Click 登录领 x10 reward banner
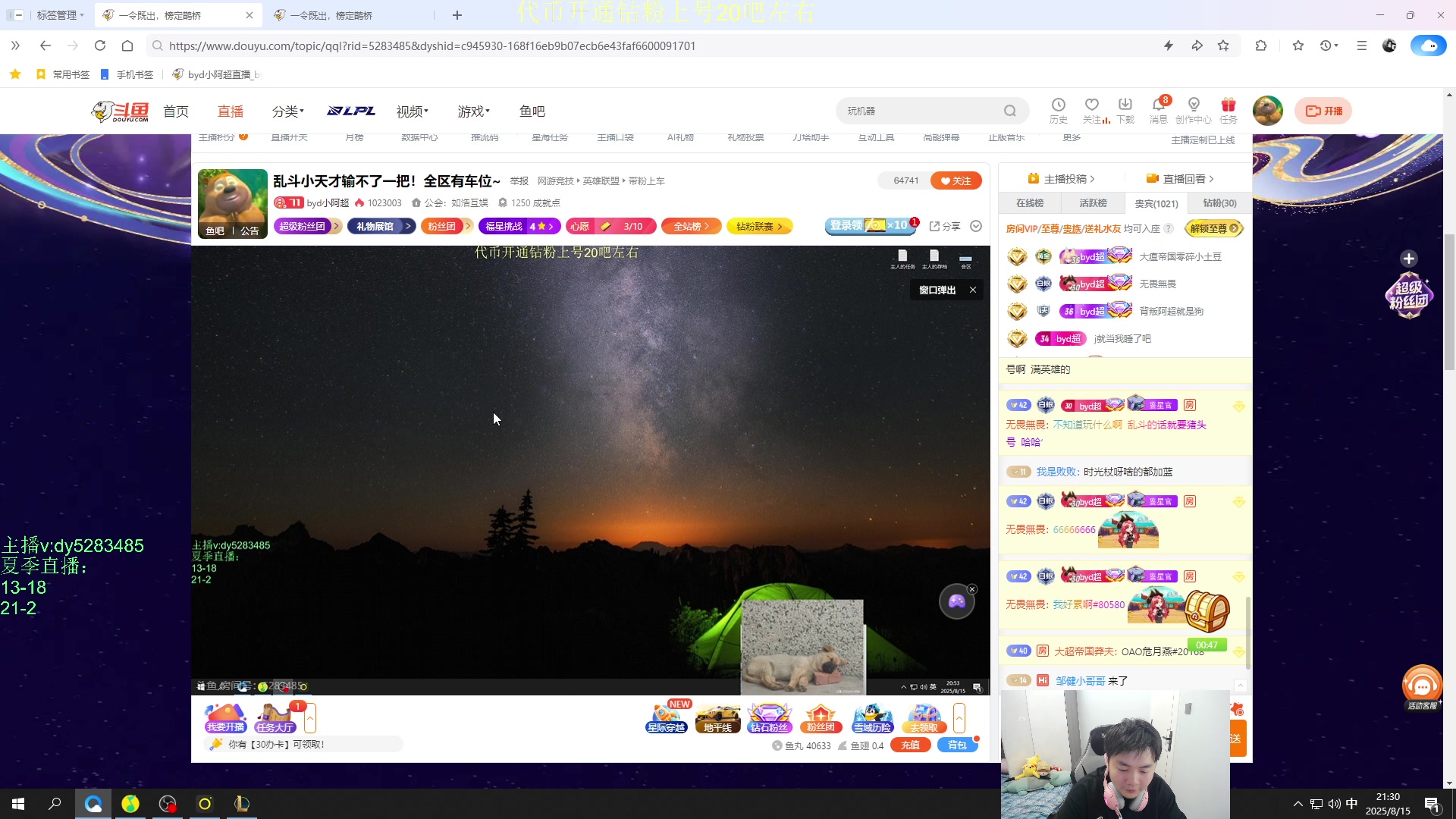 coord(871,225)
